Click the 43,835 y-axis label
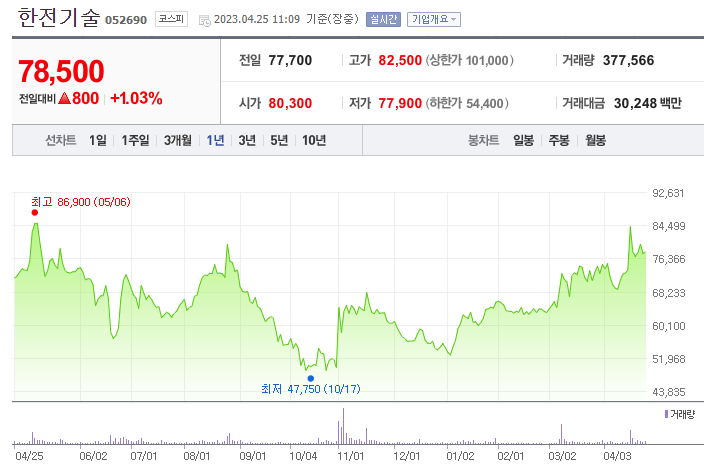The height and width of the screenshot is (470, 704). [x=669, y=392]
